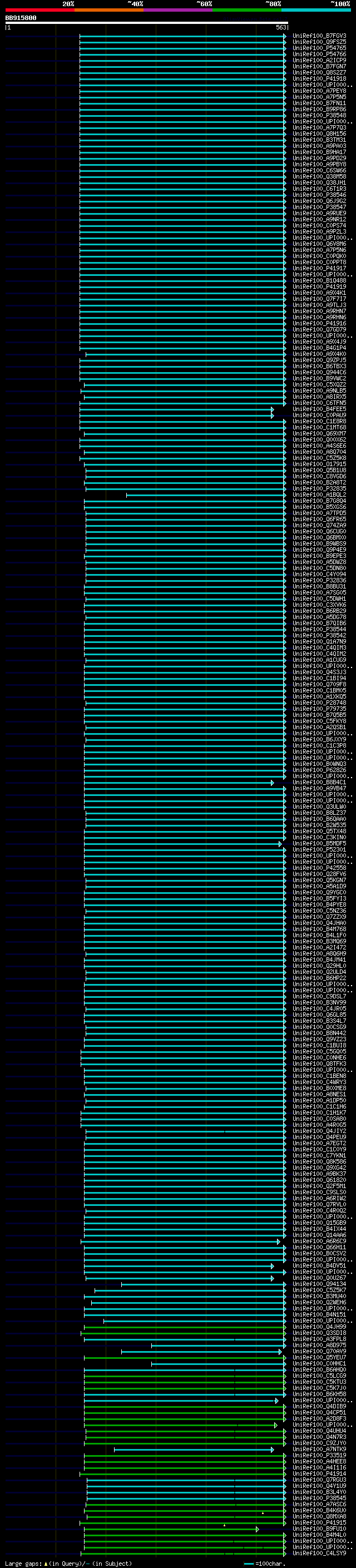Select hit UniRef100_B7FGV3

click(x=319, y=36)
